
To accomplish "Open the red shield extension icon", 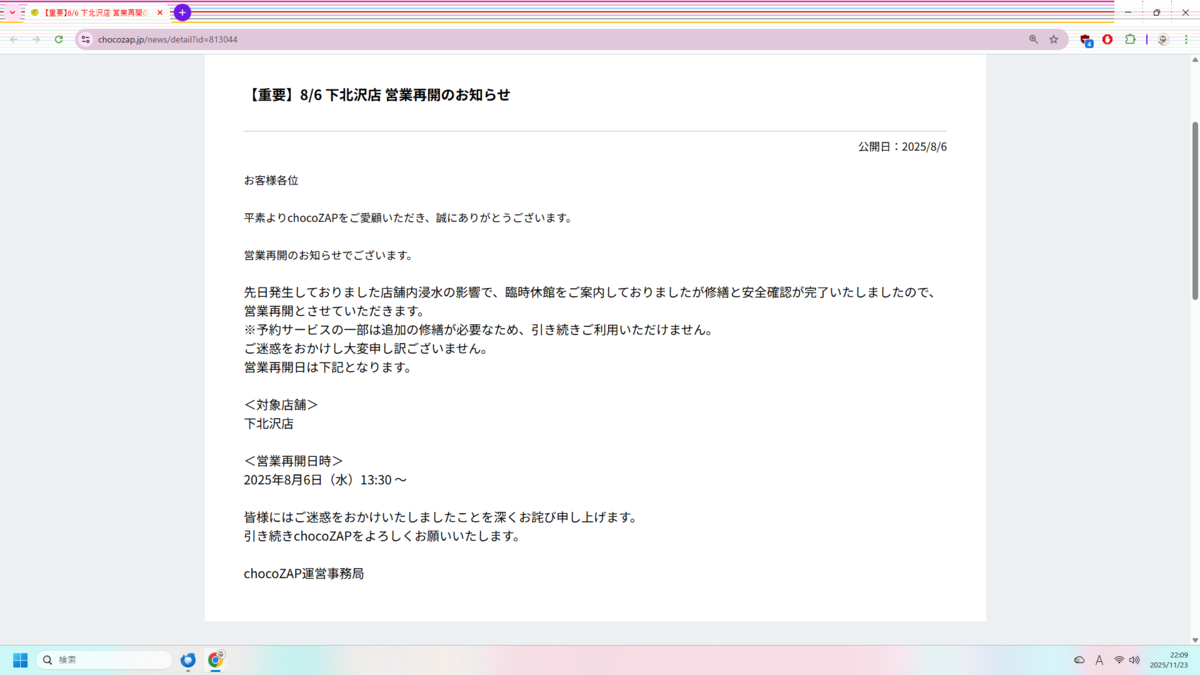I will tap(1108, 39).
